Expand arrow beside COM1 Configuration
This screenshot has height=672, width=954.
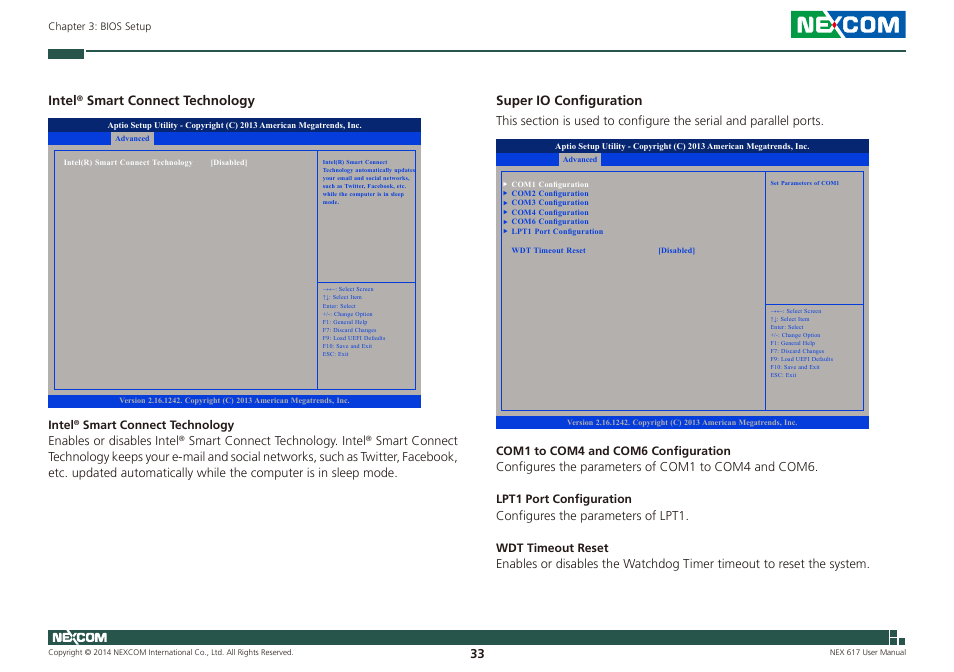505,184
